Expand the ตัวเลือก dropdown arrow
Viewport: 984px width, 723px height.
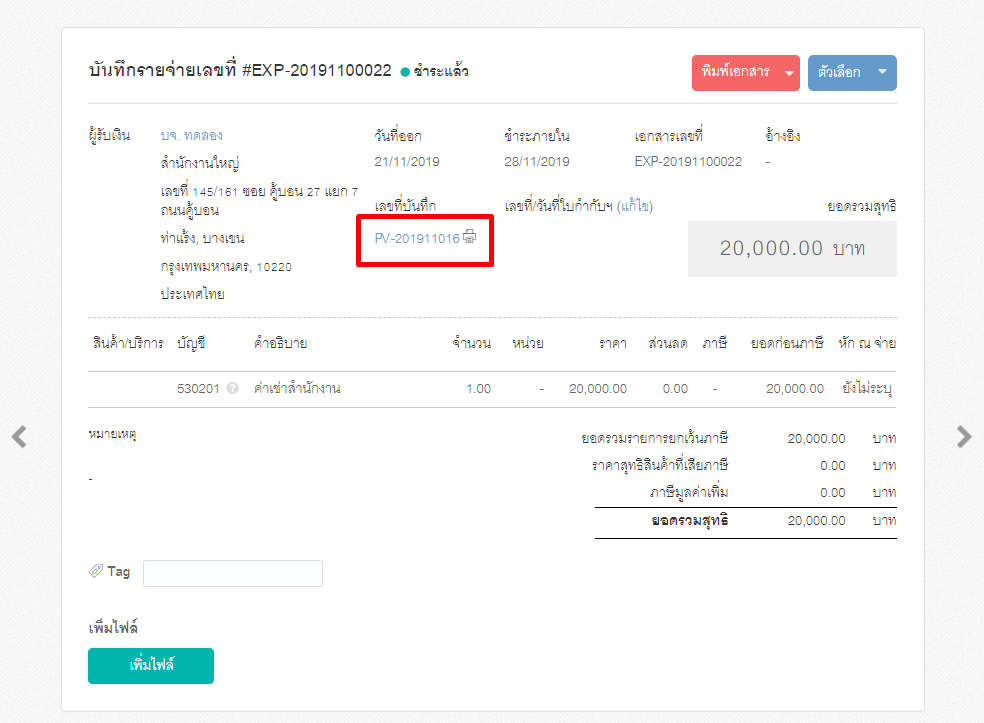(x=882, y=72)
